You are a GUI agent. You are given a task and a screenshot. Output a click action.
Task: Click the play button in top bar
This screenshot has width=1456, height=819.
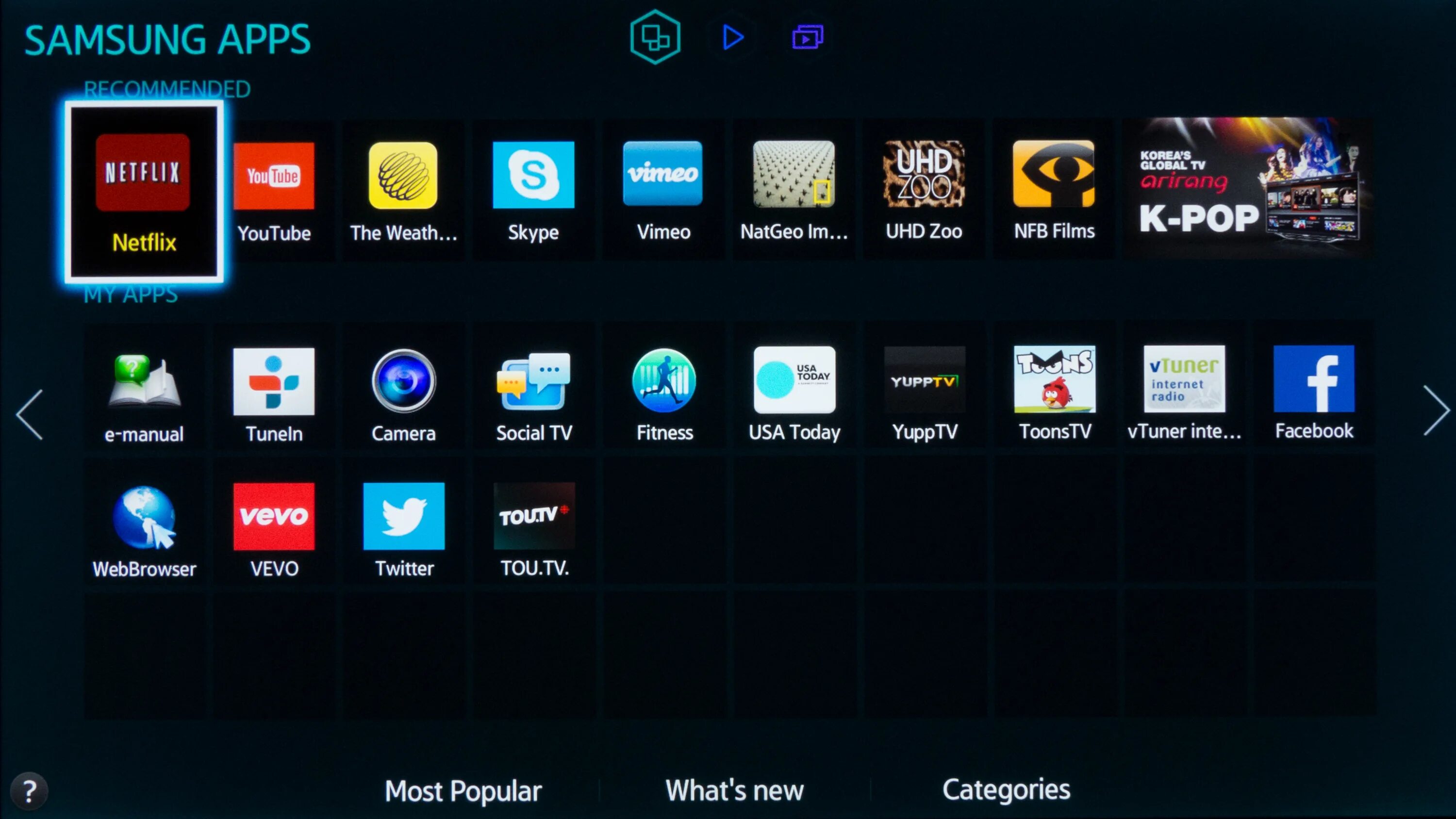(x=733, y=38)
